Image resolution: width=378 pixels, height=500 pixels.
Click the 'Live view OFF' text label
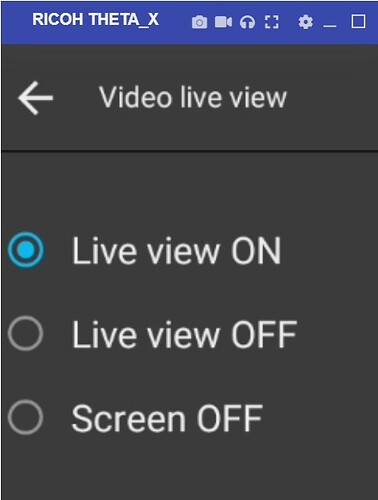pos(184,334)
